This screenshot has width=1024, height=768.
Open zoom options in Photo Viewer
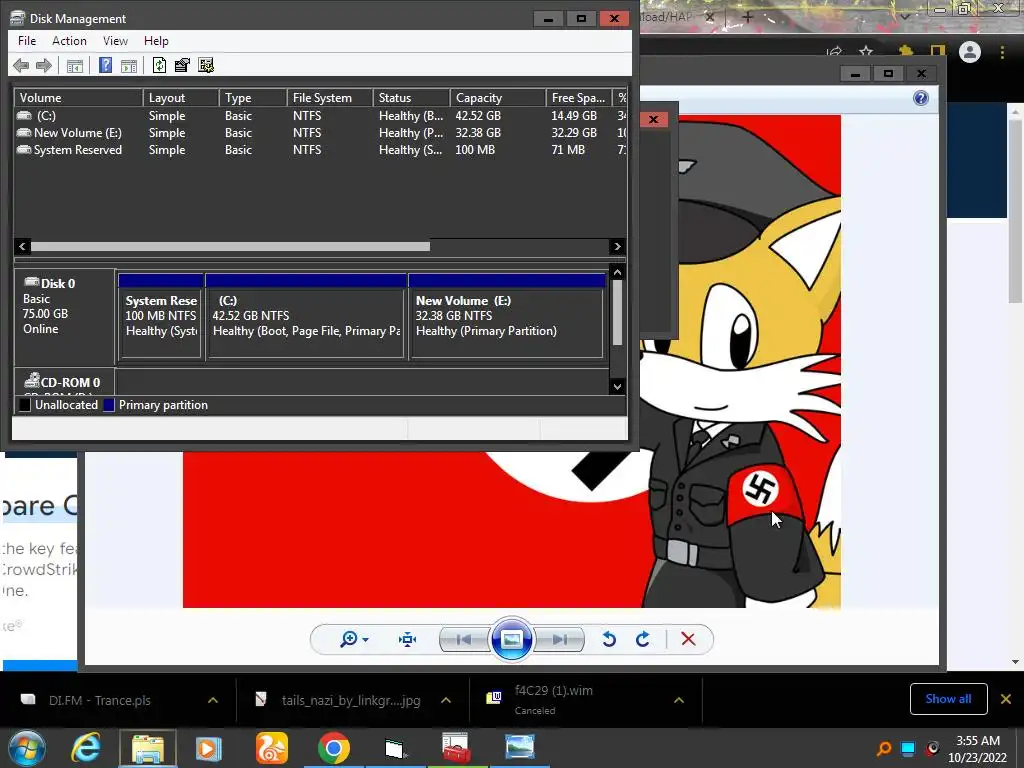(355, 639)
